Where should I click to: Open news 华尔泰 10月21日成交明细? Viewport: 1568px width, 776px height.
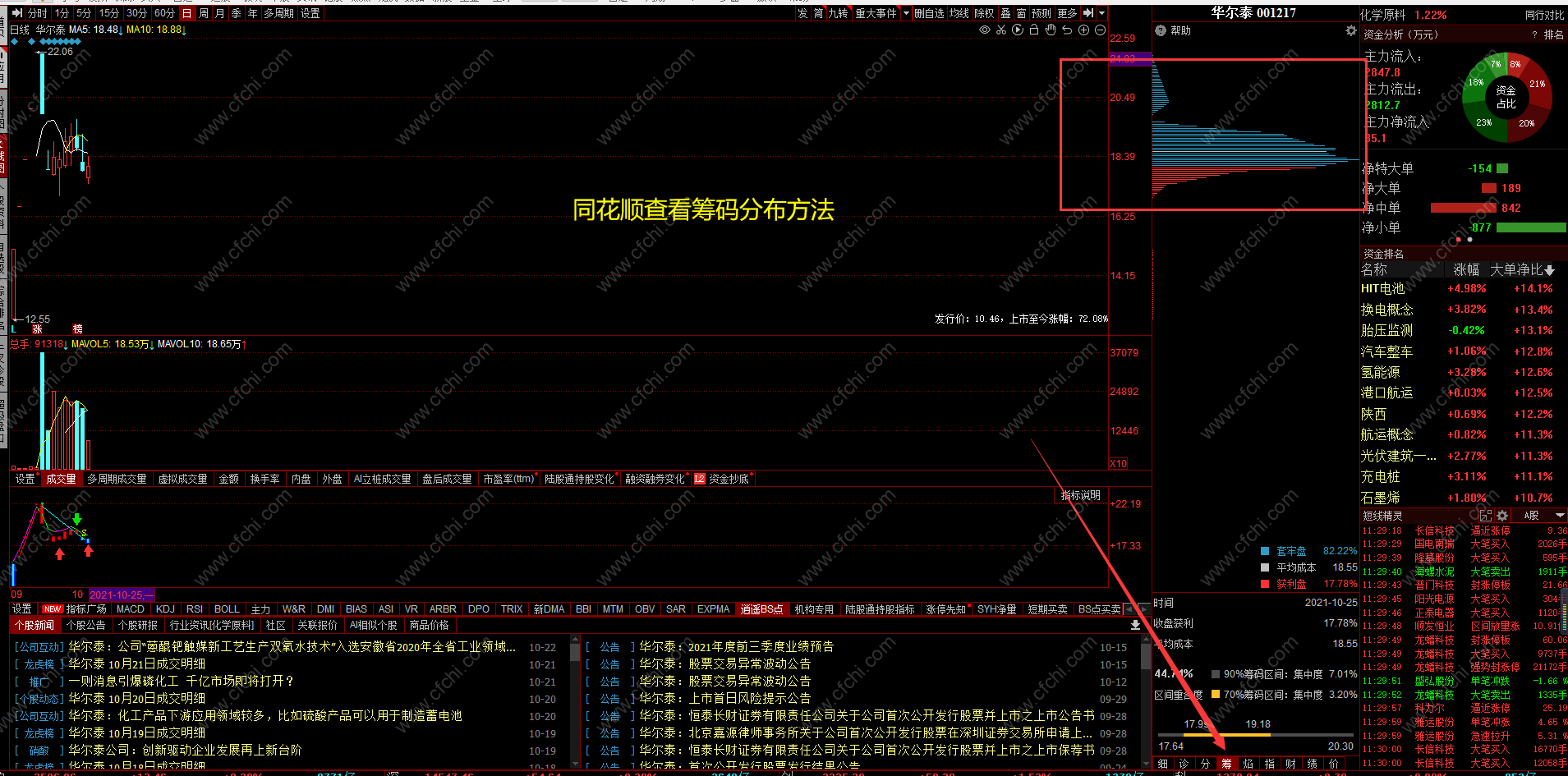[137, 664]
